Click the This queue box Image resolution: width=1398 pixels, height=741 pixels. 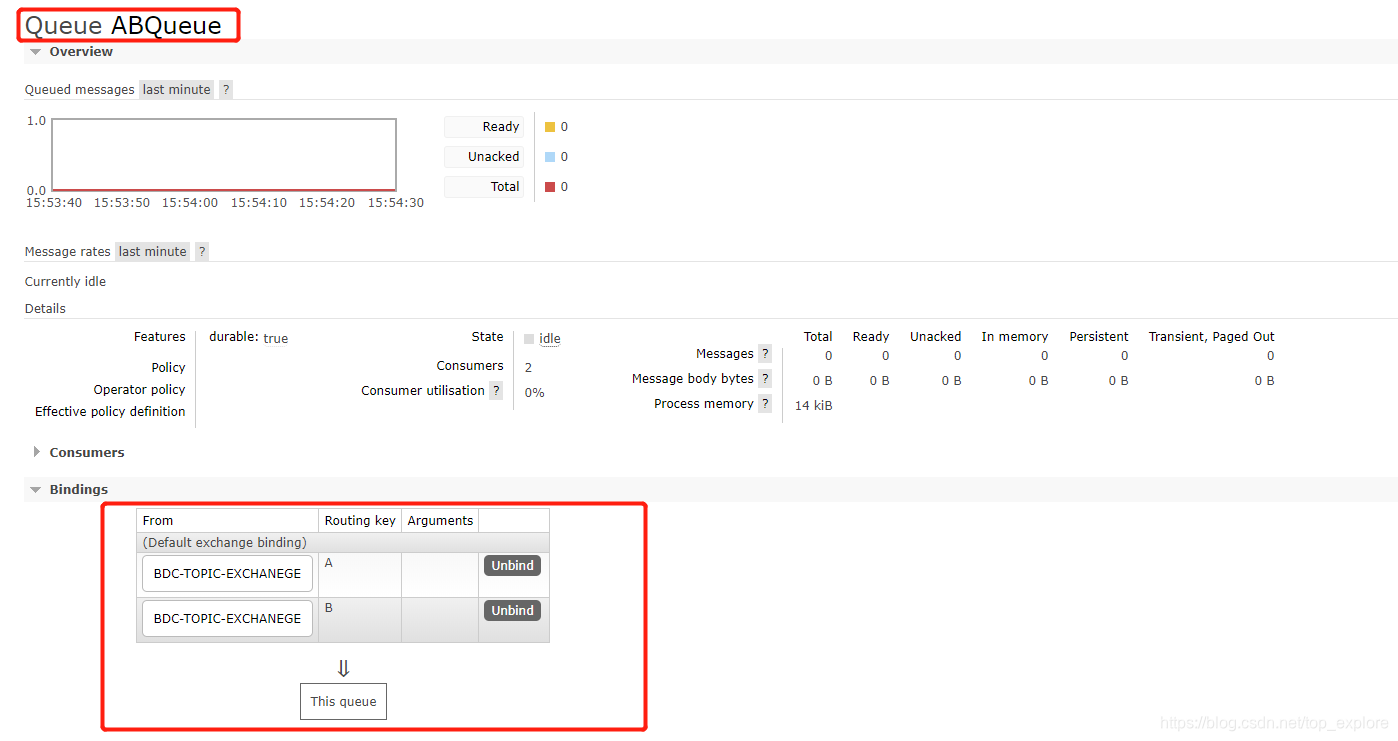343,701
